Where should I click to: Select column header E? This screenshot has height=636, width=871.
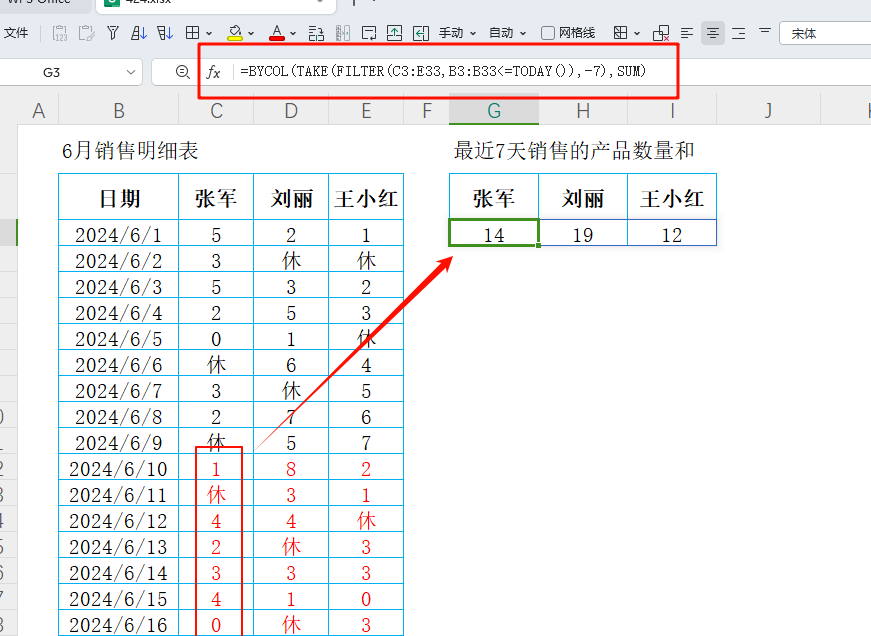point(366,111)
